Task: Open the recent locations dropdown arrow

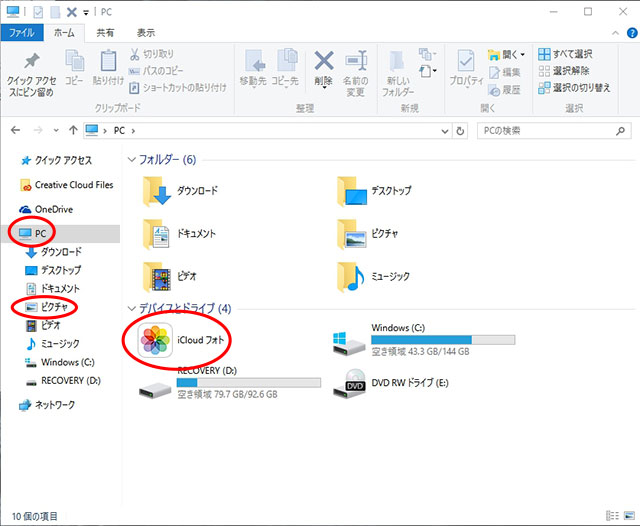Action: click(x=56, y=131)
